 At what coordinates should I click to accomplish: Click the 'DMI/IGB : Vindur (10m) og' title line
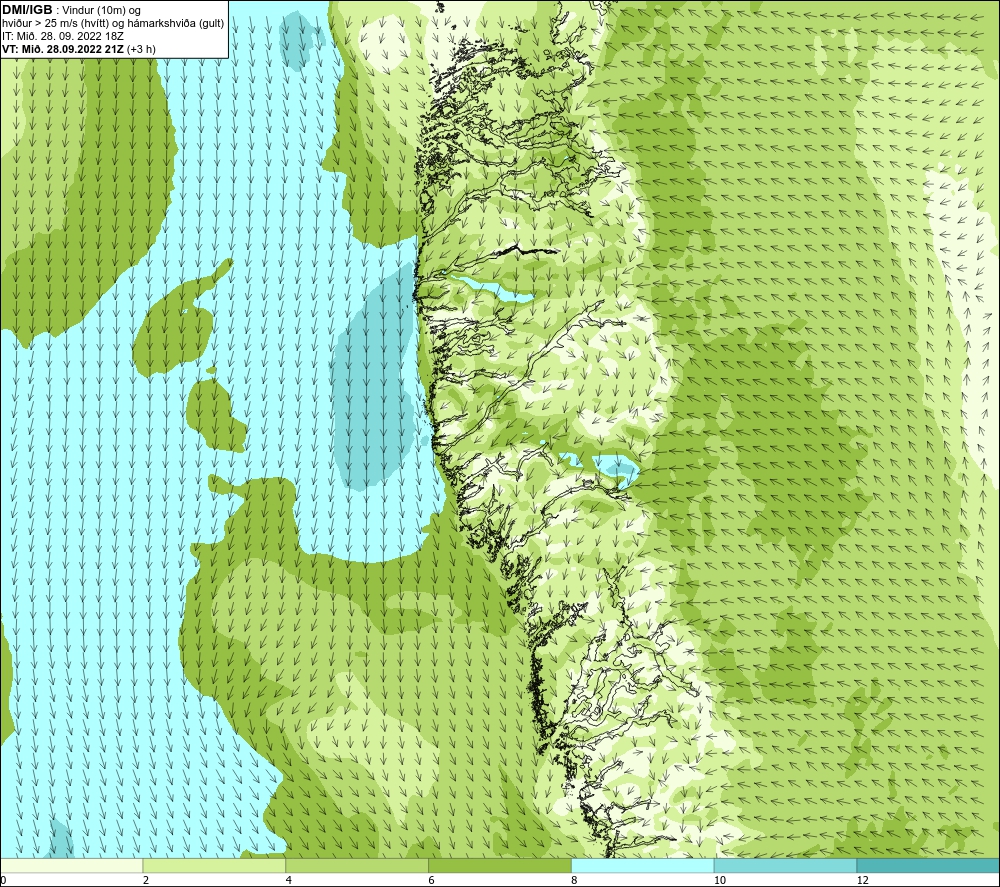[x=72, y=11]
